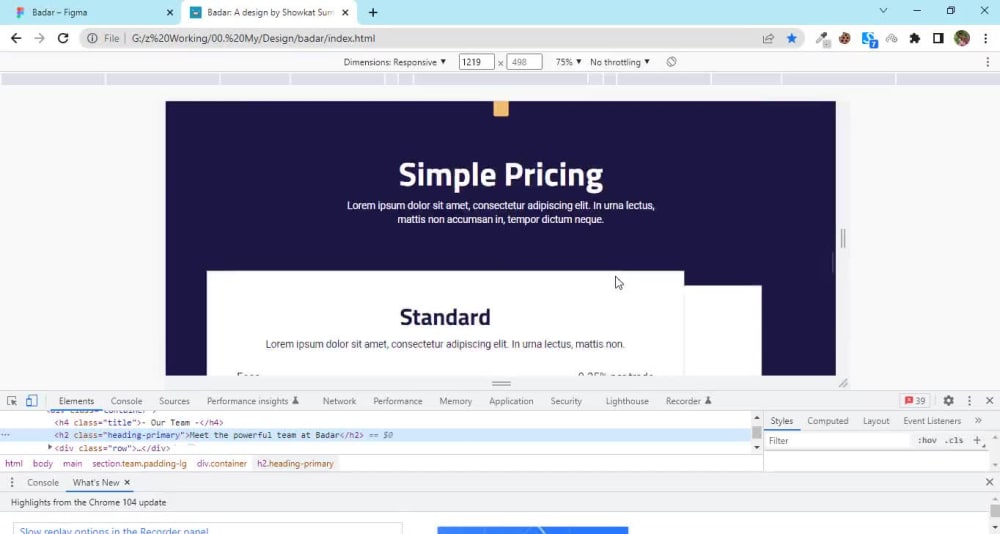Image resolution: width=1000 pixels, height=534 pixels.
Task: Close the Badar – Figma tab
Action: [170, 12]
